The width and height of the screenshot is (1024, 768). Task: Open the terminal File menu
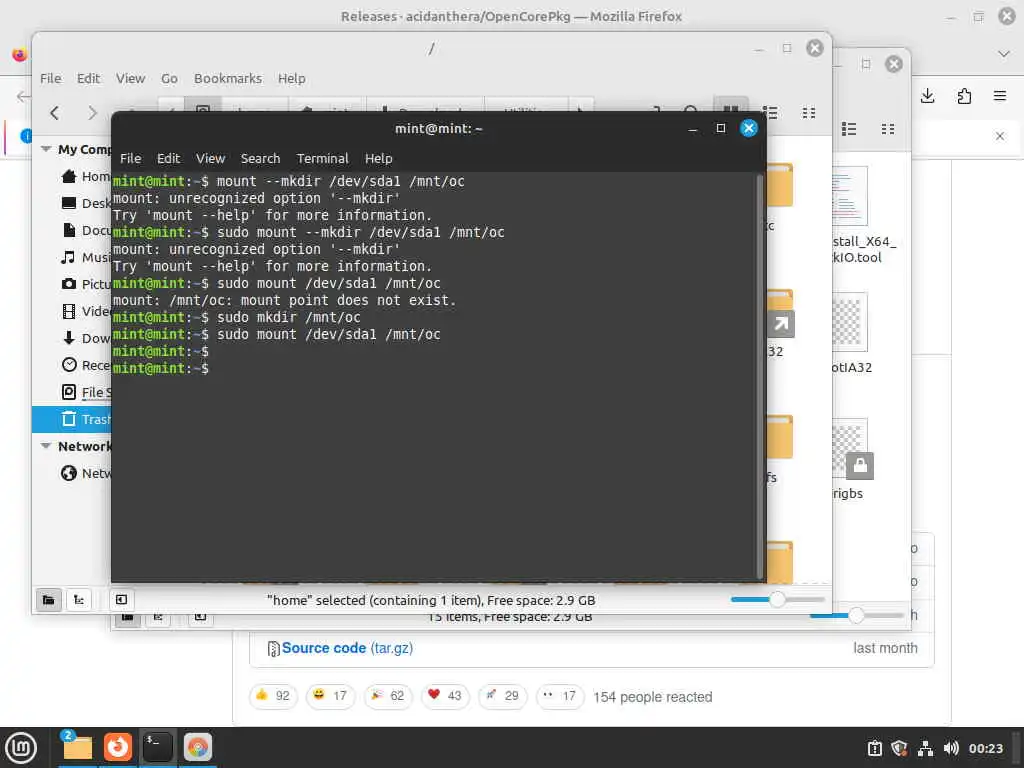click(x=130, y=159)
